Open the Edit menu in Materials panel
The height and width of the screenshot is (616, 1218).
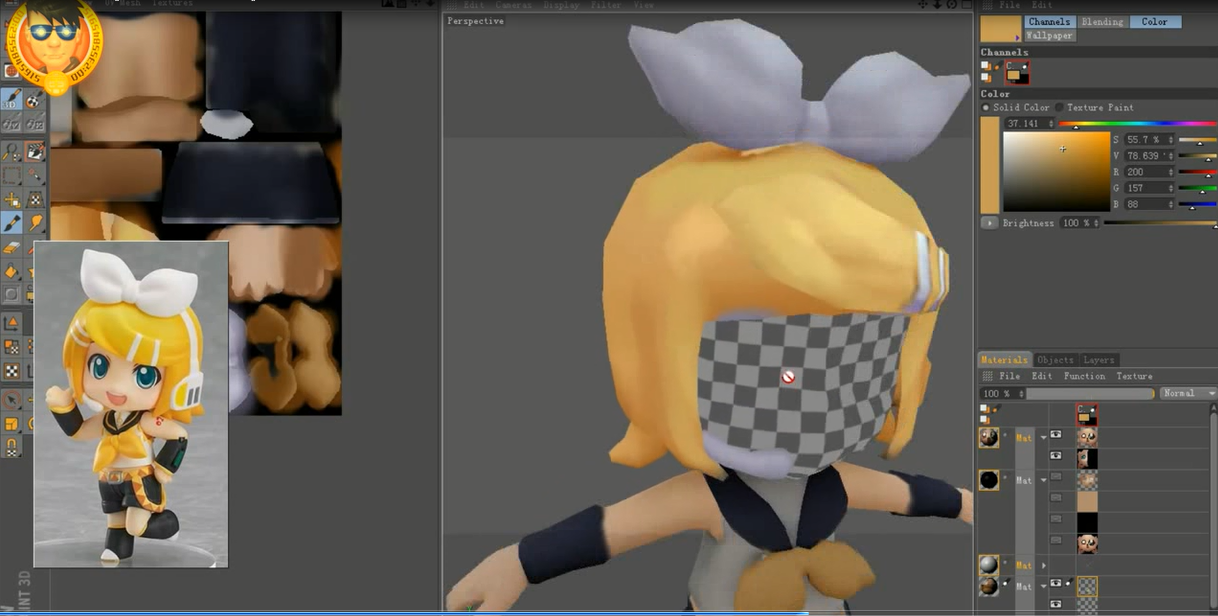click(1041, 376)
